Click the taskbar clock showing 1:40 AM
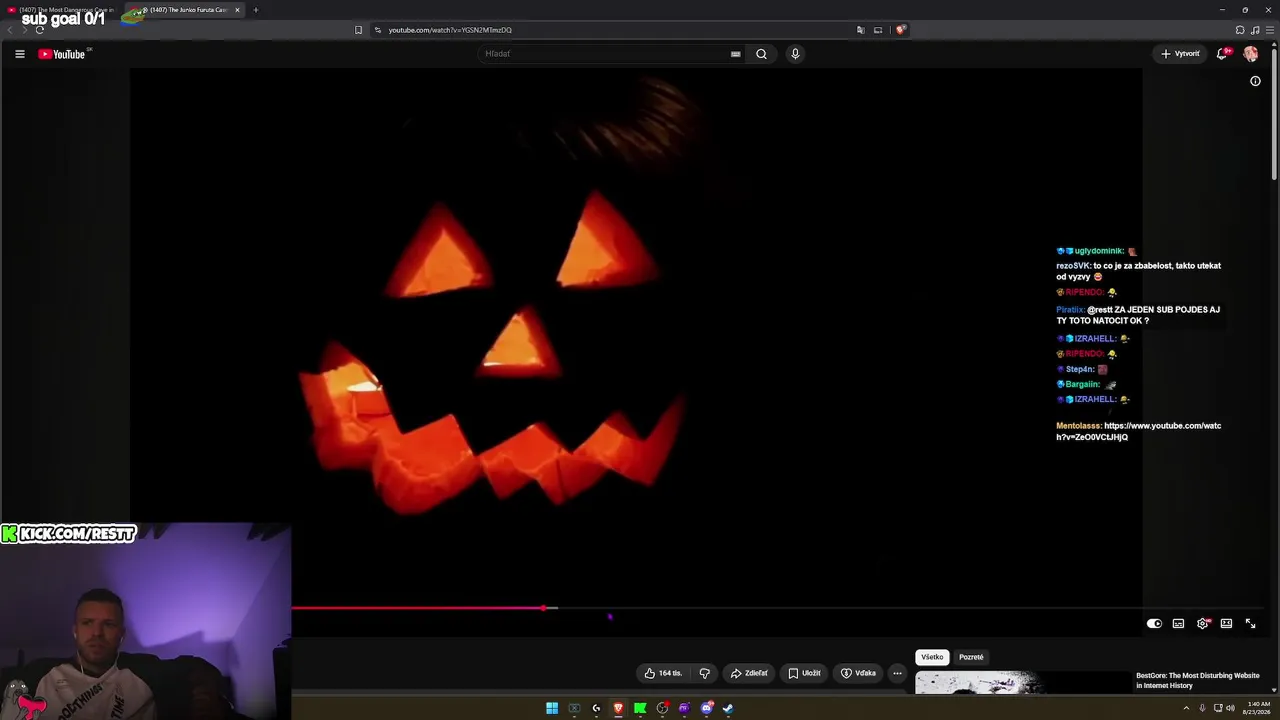The height and width of the screenshot is (720, 1280). 1258,708
